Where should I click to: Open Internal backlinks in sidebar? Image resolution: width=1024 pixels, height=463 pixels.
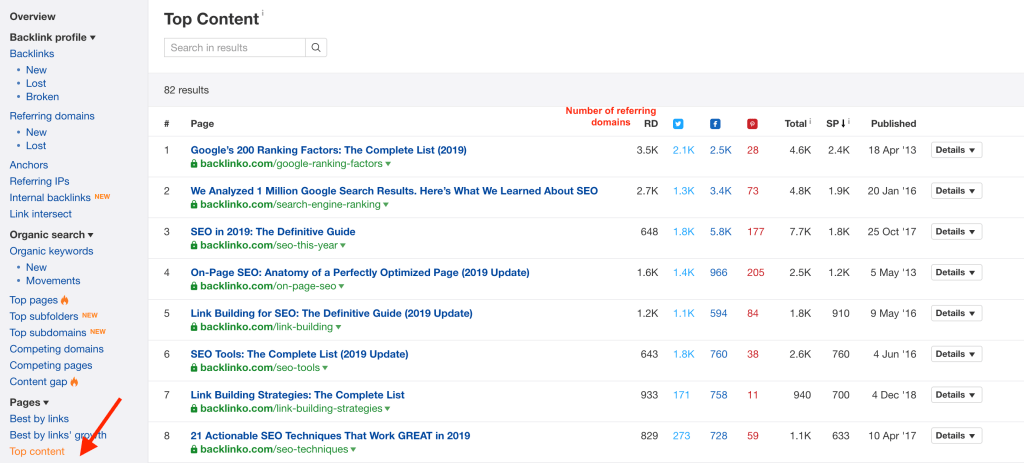[x=50, y=198]
